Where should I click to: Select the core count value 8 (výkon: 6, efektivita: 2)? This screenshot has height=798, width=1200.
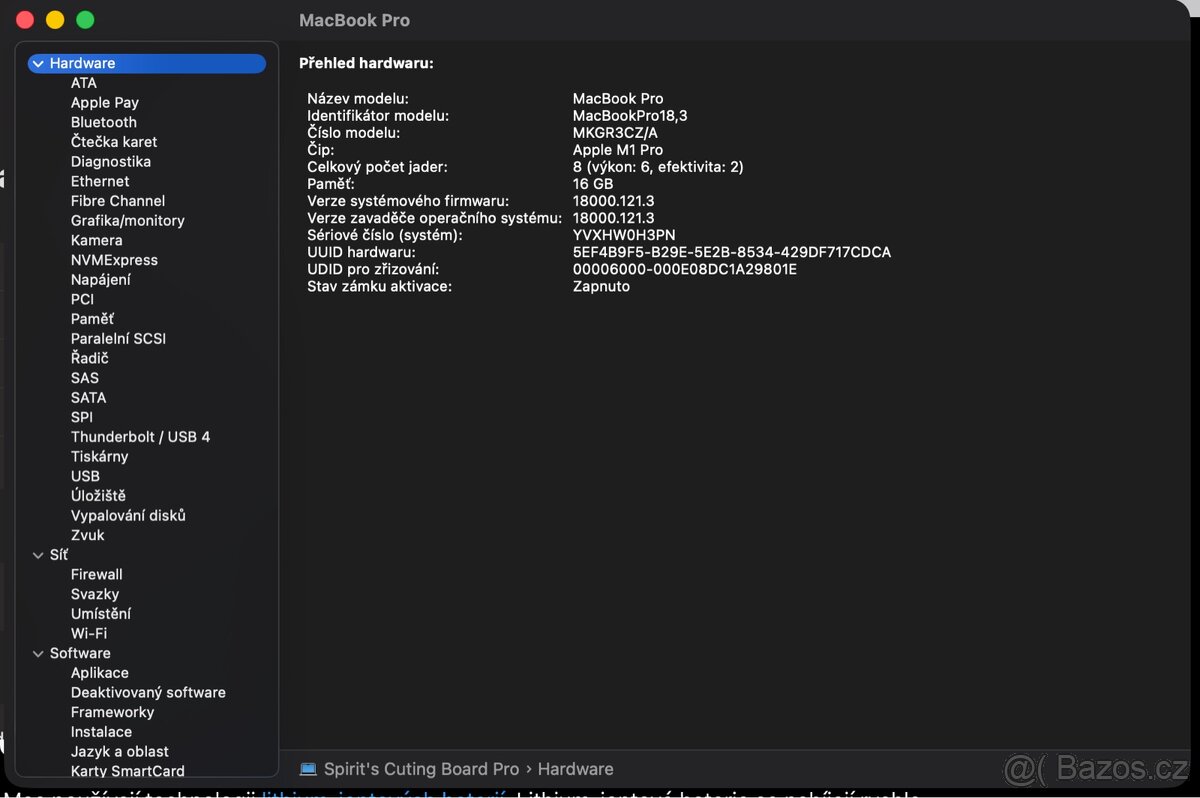tap(658, 167)
